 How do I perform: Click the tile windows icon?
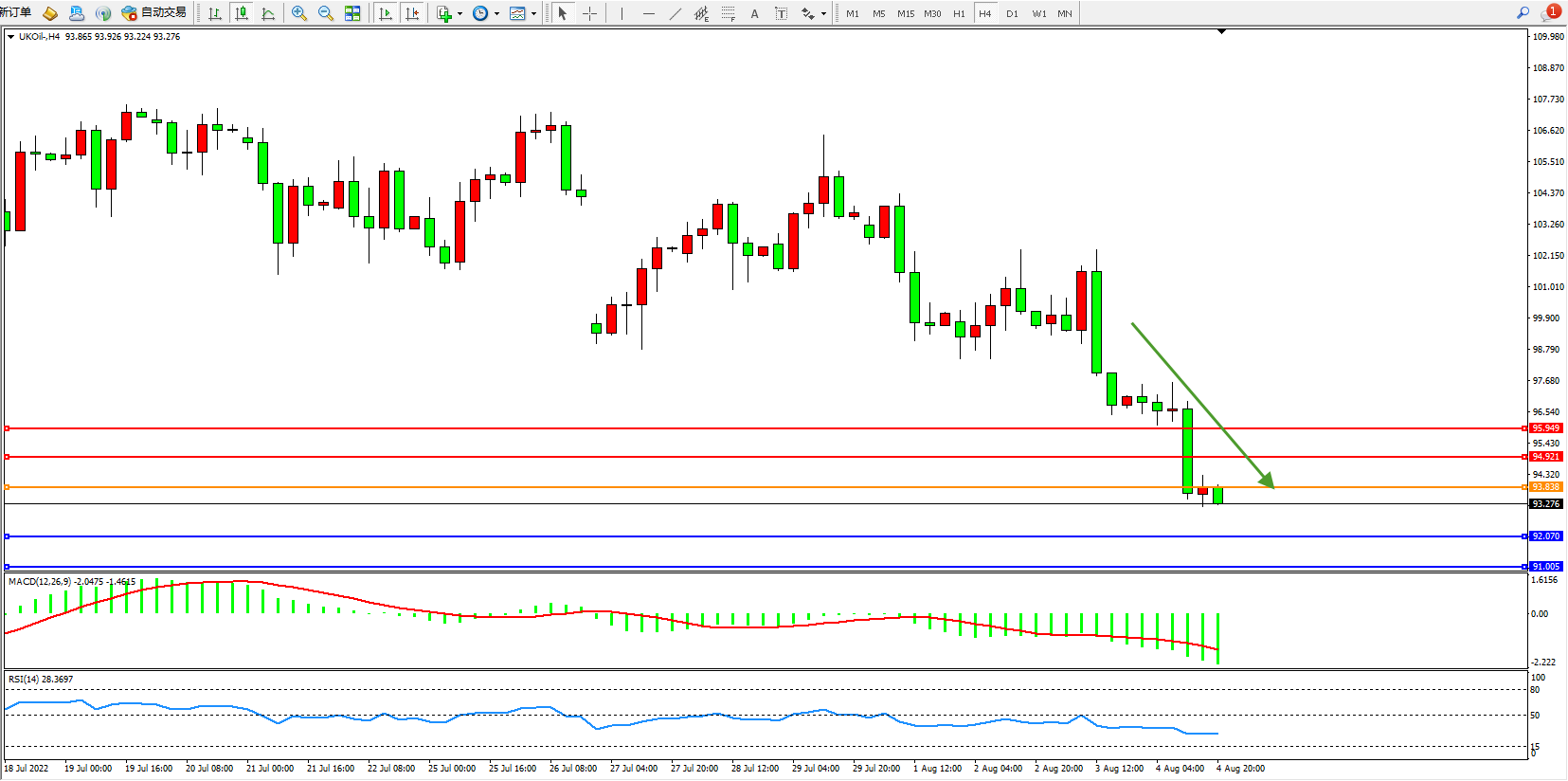[x=352, y=13]
